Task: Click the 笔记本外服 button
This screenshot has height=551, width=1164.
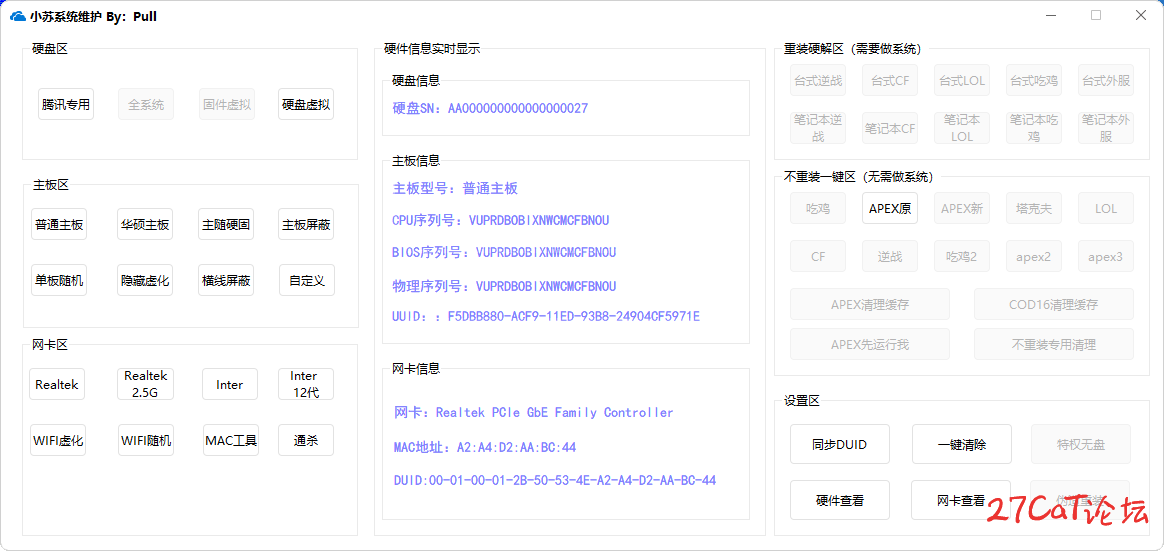Action: pos(1106,128)
